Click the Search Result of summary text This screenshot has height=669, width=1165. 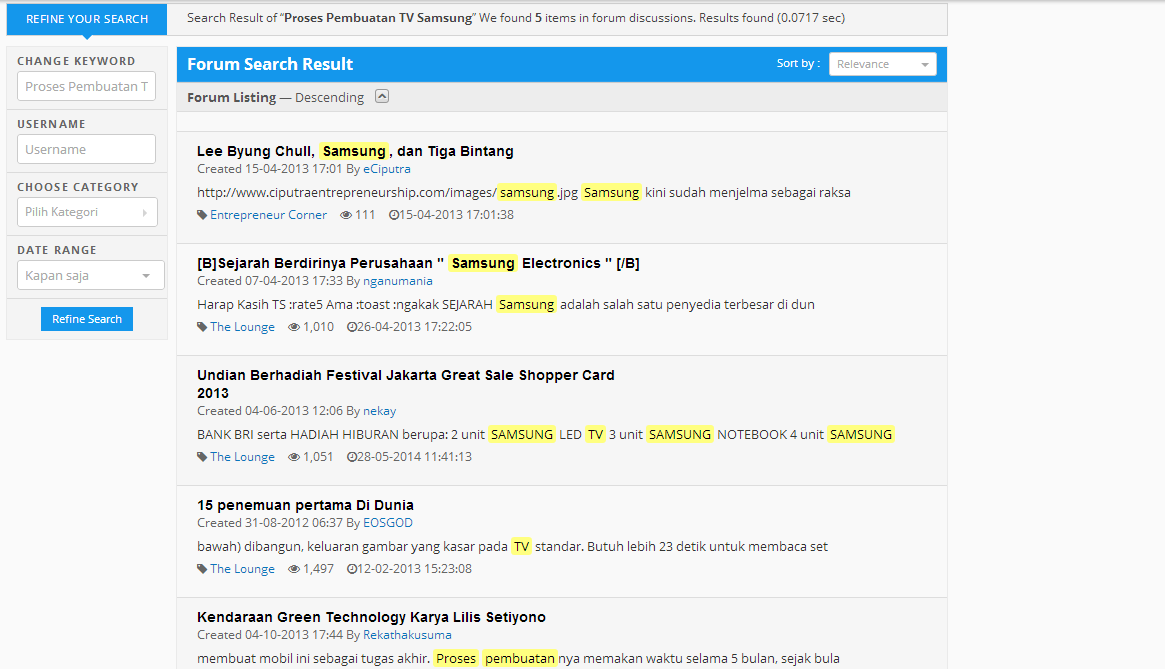click(516, 18)
